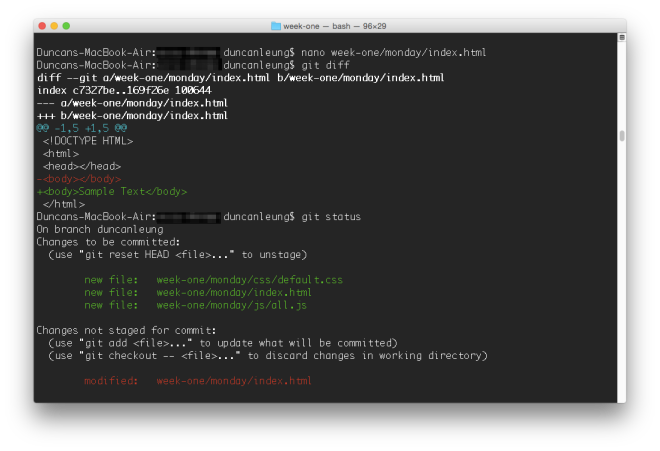The width and height of the screenshot is (660, 451).
Task: Click the 'Changes to be committed:' line
Action: (108, 242)
